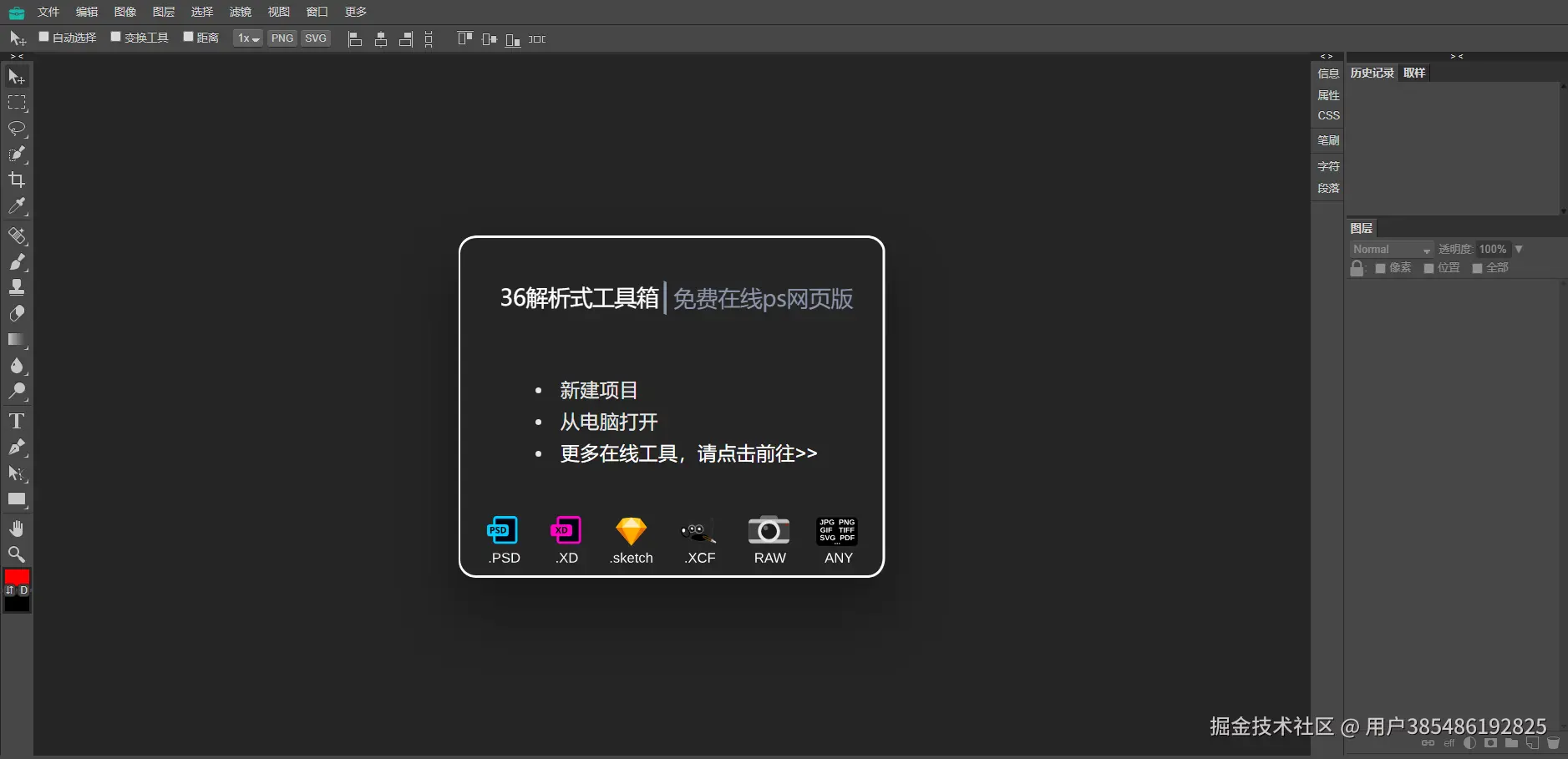
Task: Click the 更多在线工具 link
Action: pyautogui.click(x=688, y=453)
